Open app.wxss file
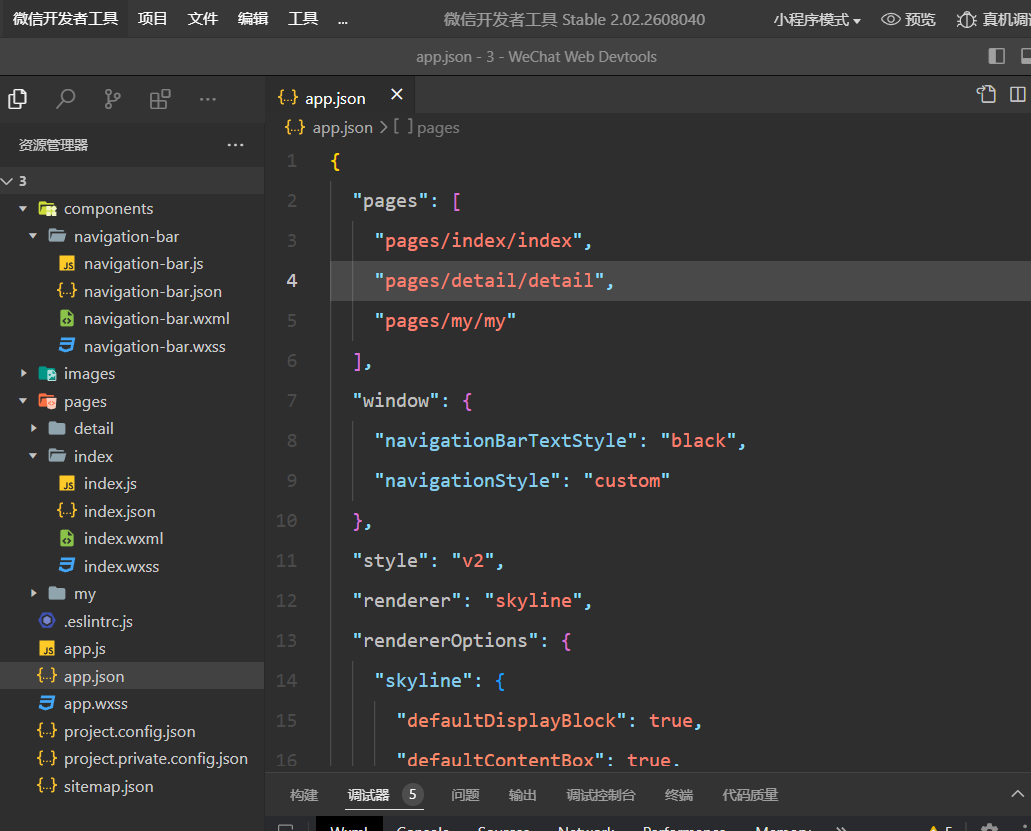This screenshot has height=831, width=1031. [132, 704]
